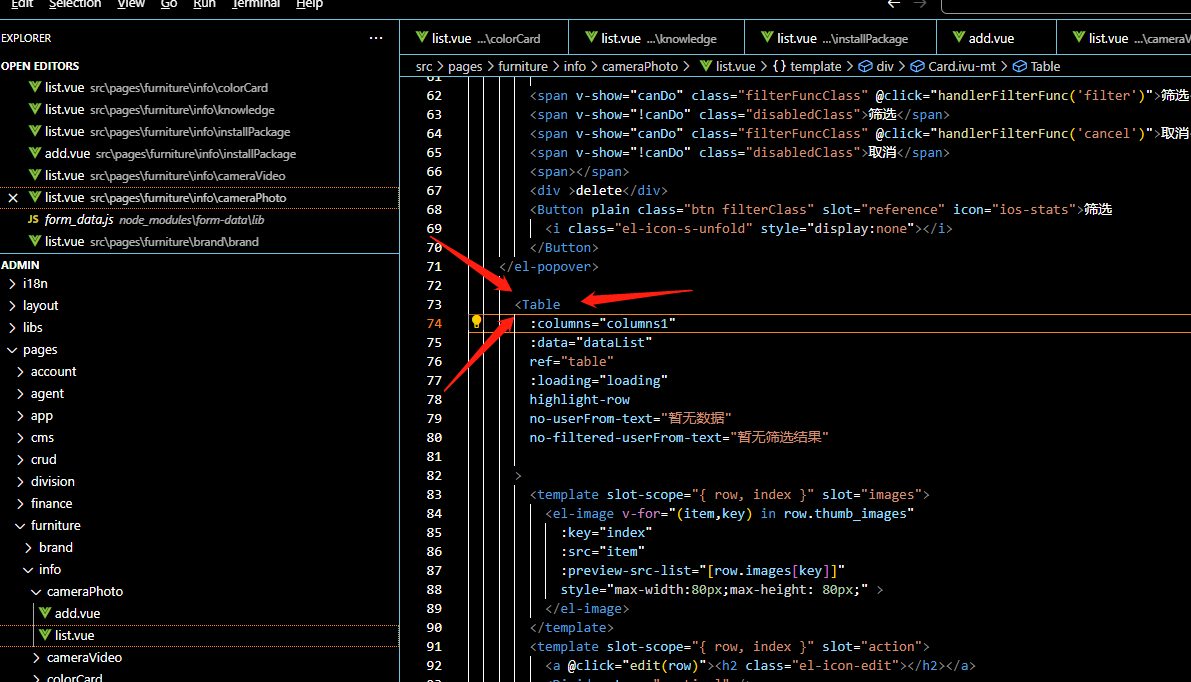Select the Table breadcrumb item

pyautogui.click(x=1045, y=67)
